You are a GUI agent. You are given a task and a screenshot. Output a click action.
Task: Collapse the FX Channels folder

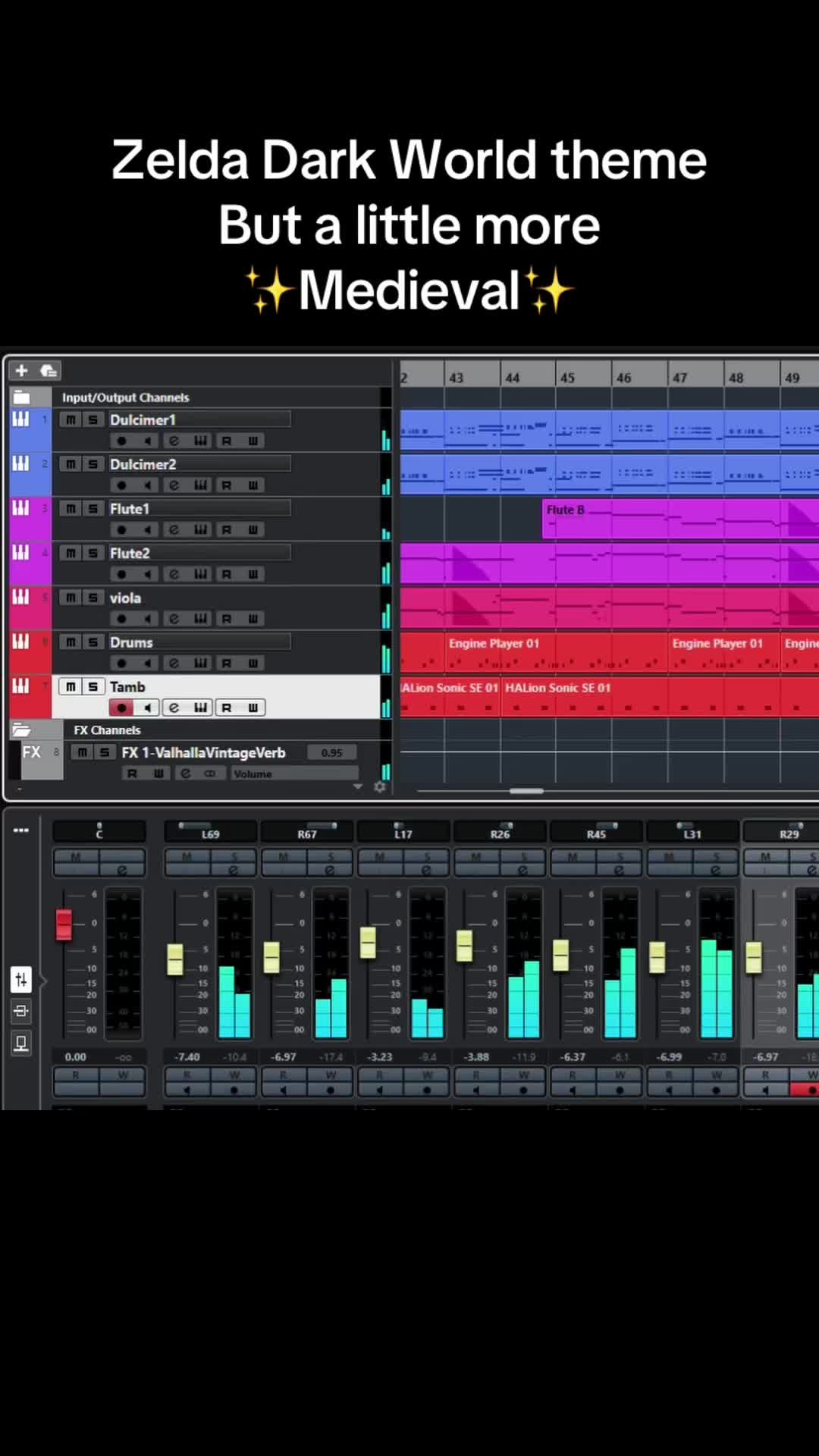pyautogui.click(x=21, y=730)
